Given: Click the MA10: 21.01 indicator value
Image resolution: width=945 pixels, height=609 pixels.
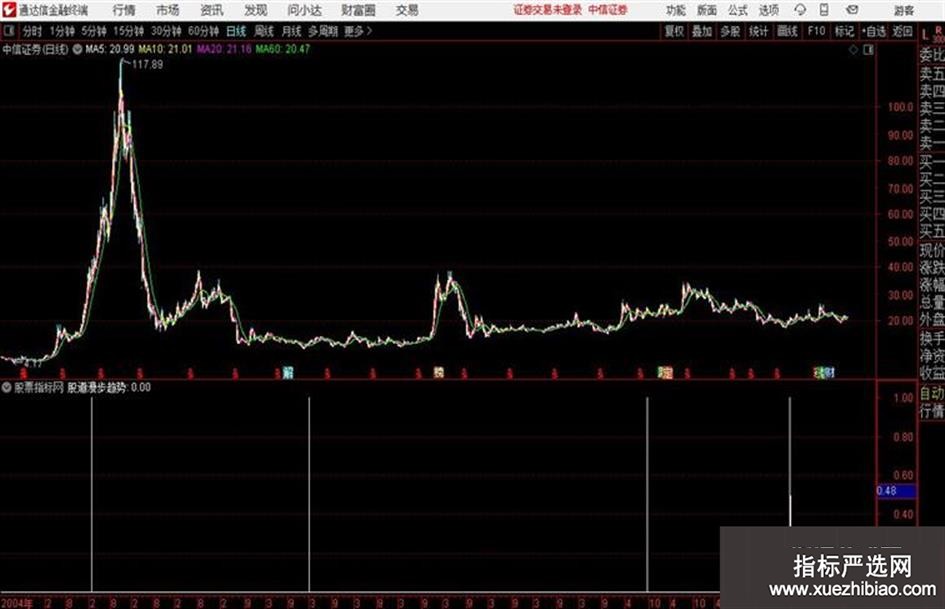Looking at the screenshot, I should 165,49.
